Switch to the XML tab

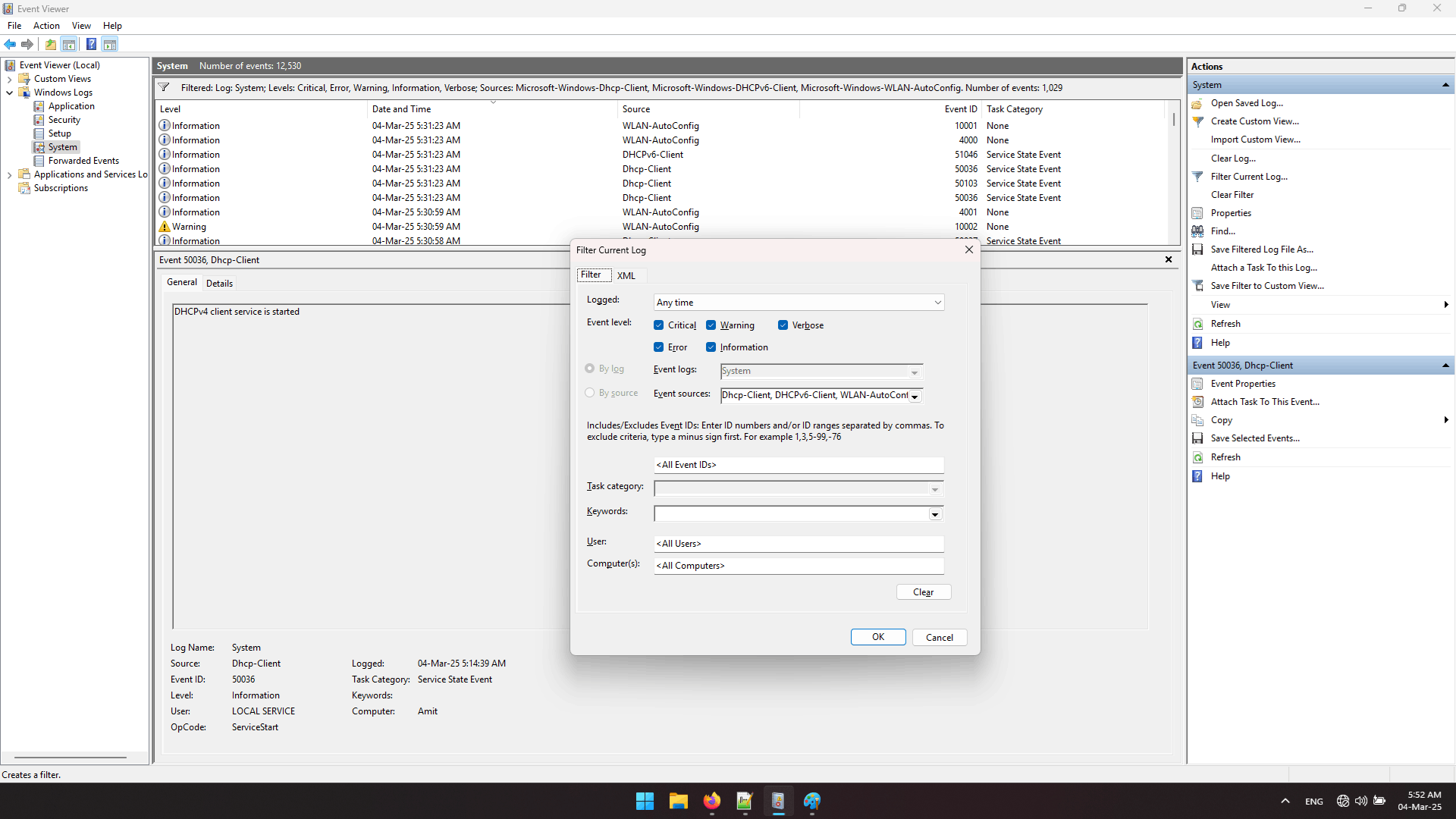click(626, 275)
